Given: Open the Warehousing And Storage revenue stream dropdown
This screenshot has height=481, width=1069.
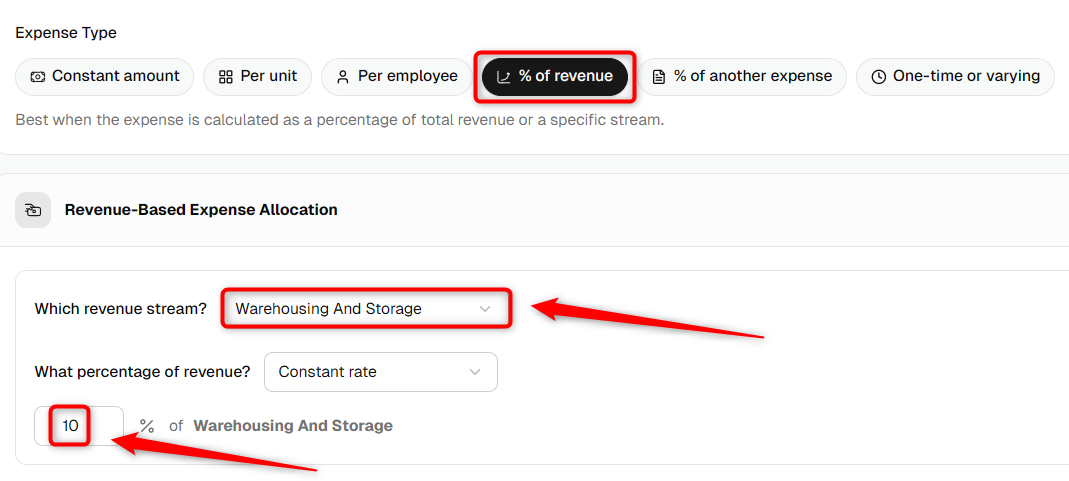Looking at the screenshot, I should pyautogui.click(x=366, y=309).
